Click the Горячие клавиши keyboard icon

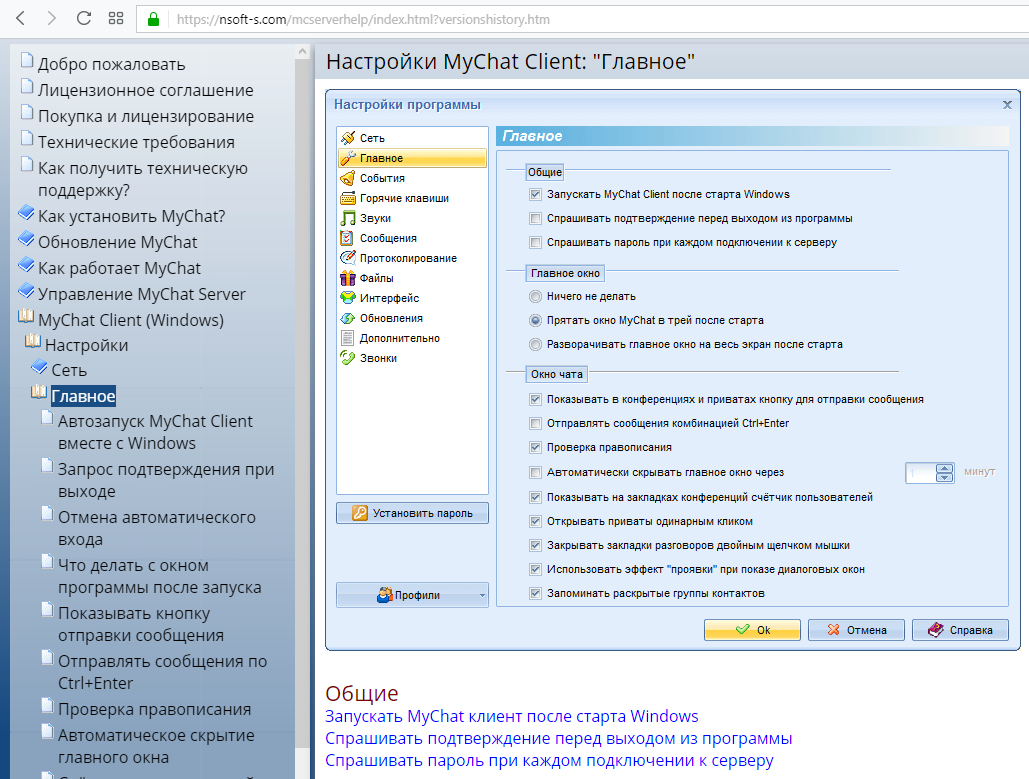pos(348,198)
